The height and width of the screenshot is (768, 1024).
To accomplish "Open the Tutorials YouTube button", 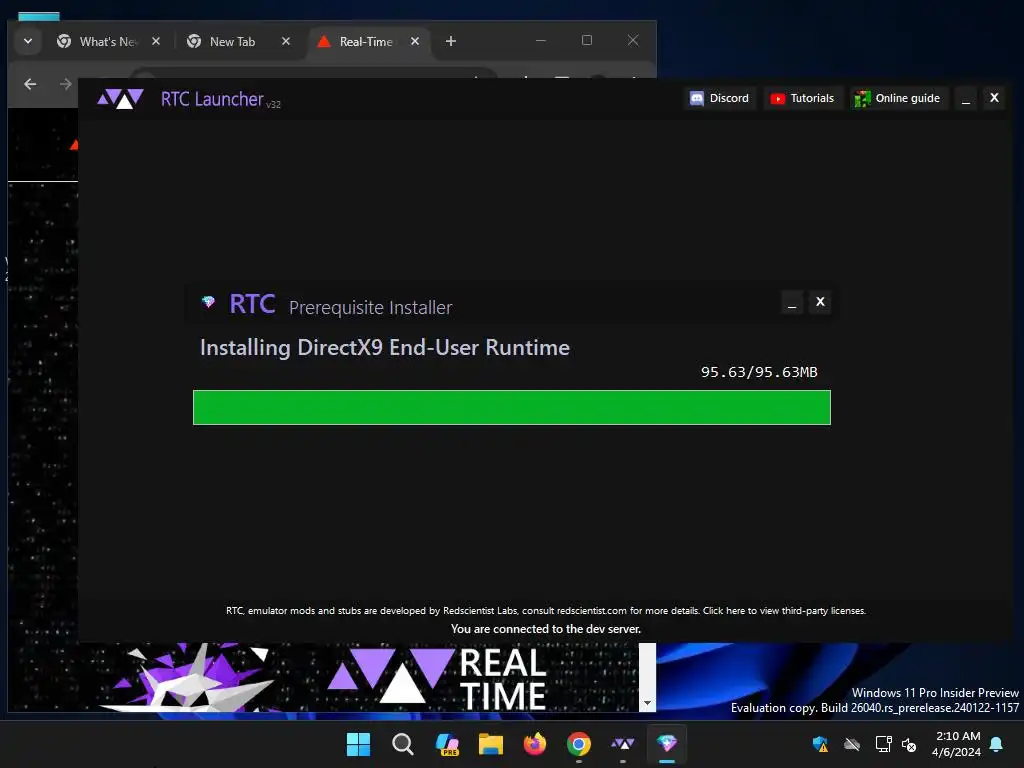I will point(803,98).
